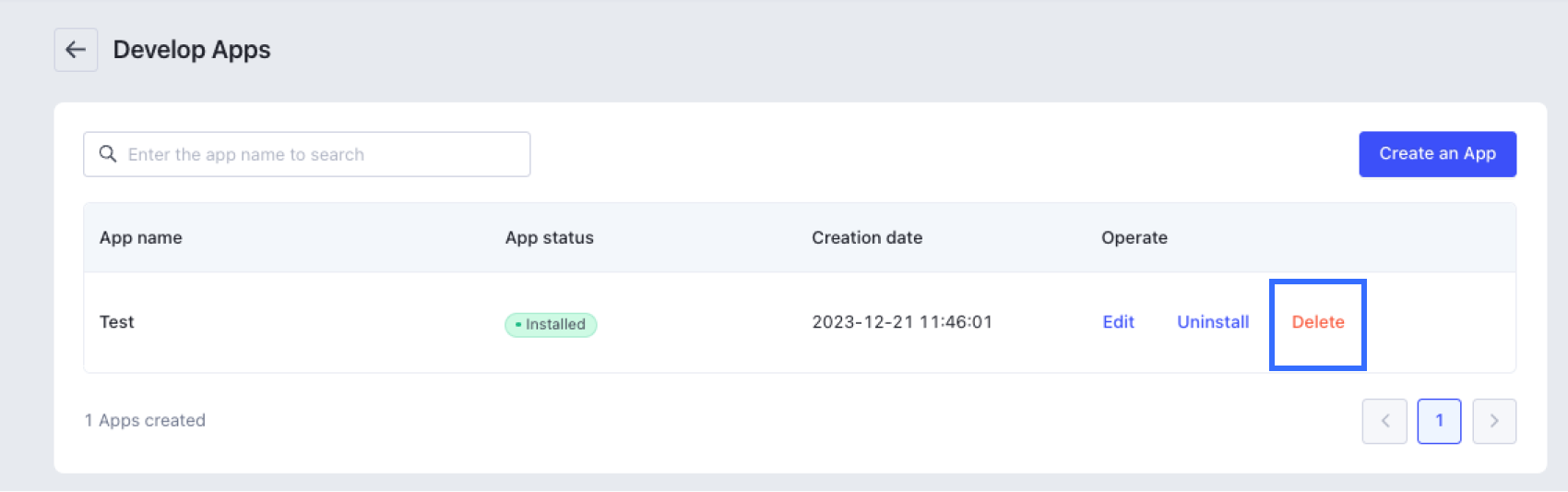Click the search magnifier icon

(108, 154)
